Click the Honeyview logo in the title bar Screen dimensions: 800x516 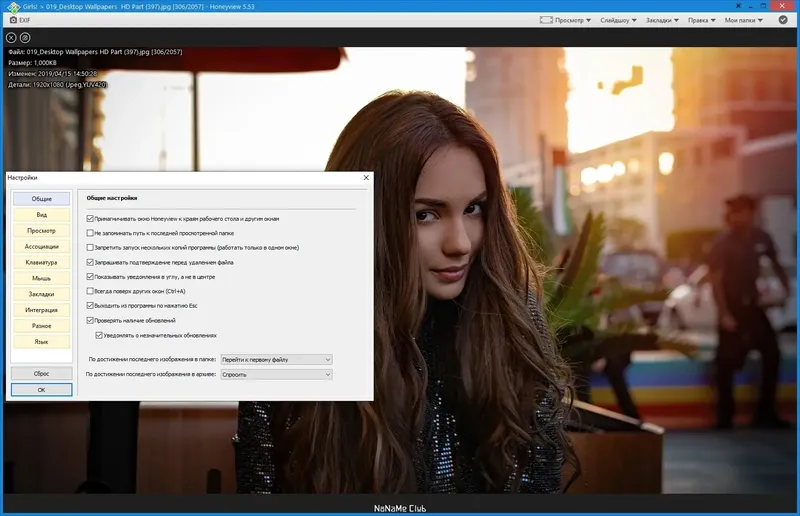pos(13,7)
